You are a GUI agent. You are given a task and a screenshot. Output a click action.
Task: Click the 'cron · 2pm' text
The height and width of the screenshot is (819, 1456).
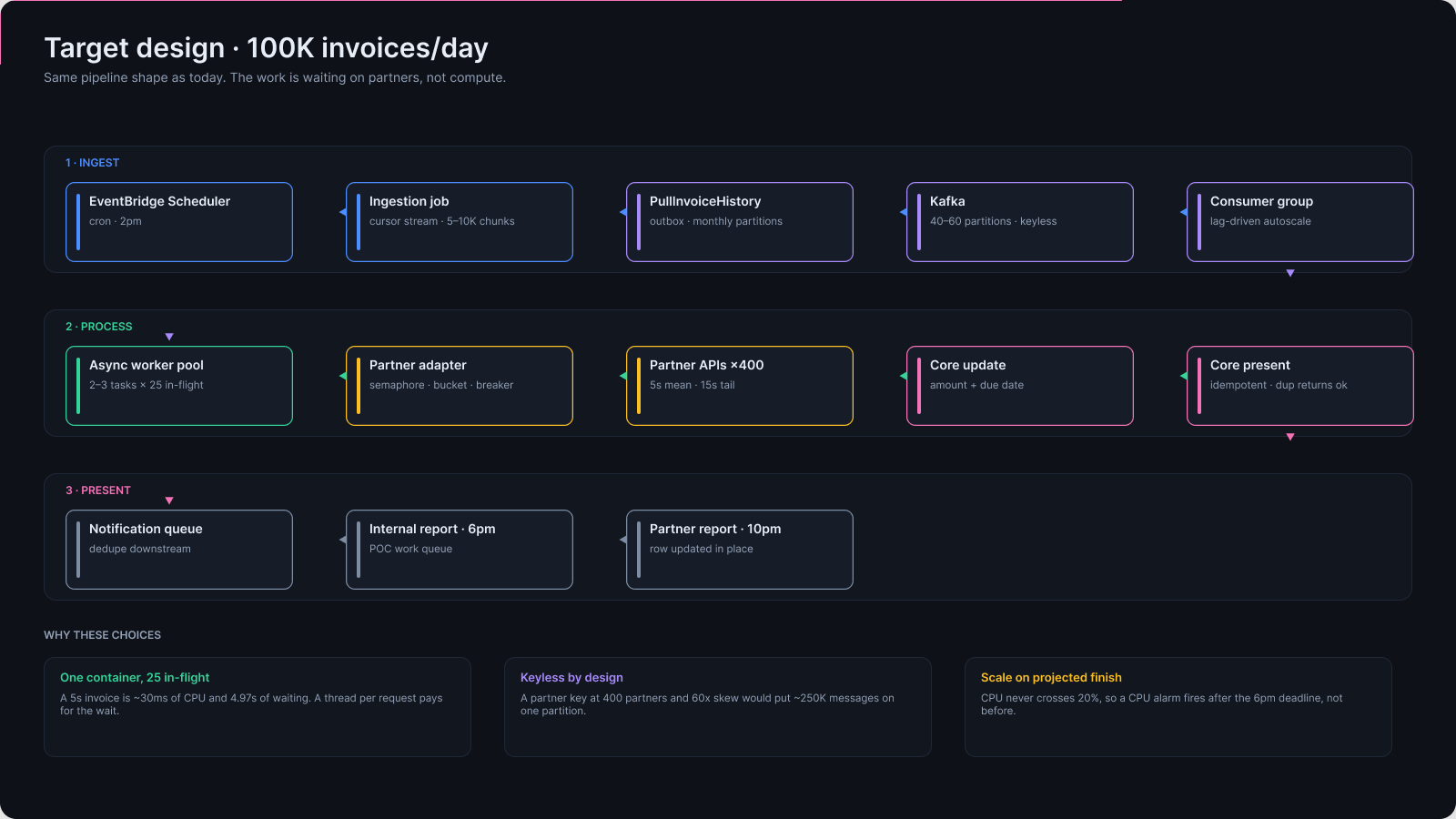[x=116, y=221]
